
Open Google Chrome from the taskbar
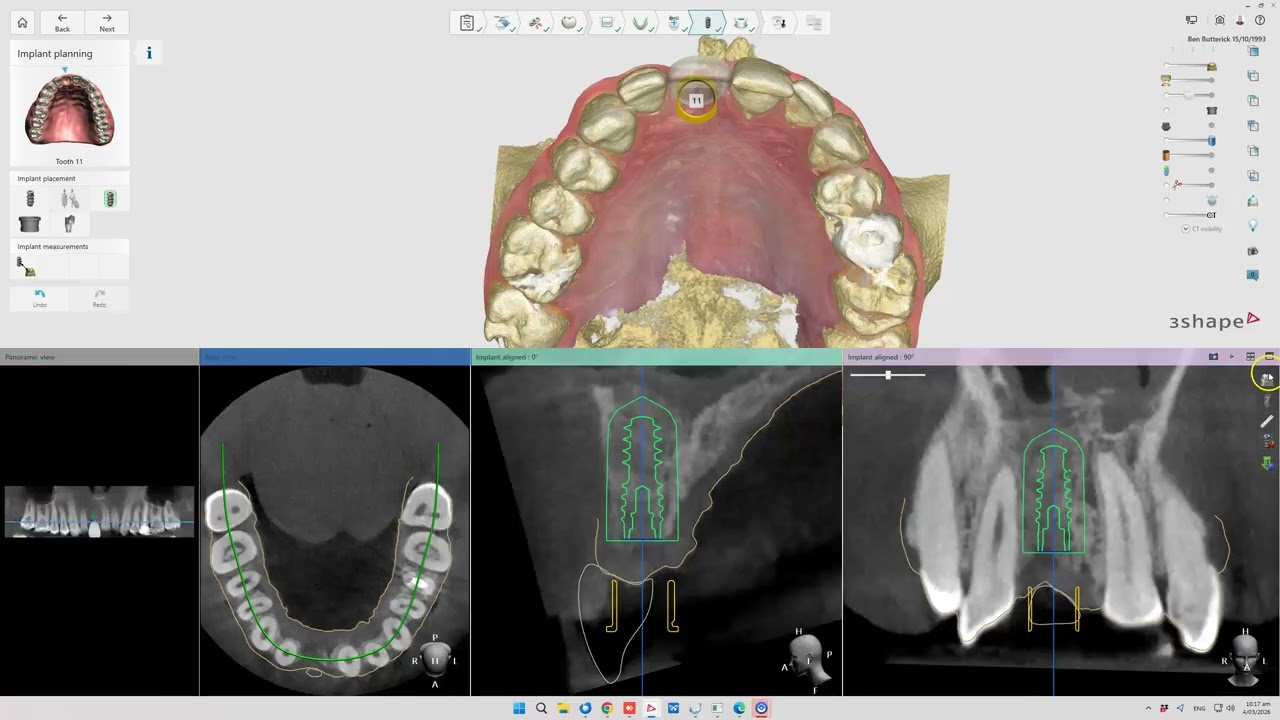(x=607, y=708)
